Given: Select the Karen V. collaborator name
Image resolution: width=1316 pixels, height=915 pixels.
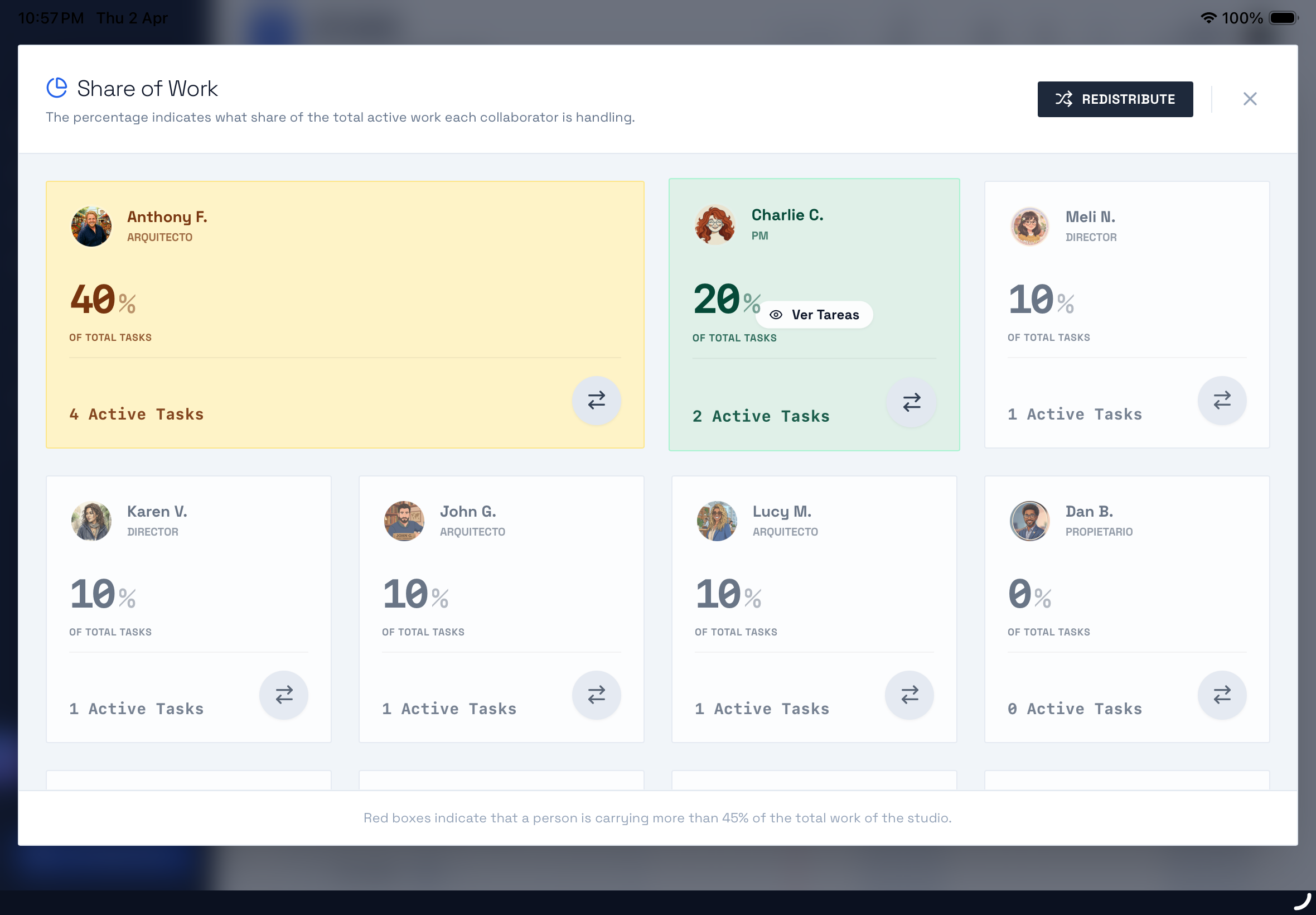Looking at the screenshot, I should [157, 511].
